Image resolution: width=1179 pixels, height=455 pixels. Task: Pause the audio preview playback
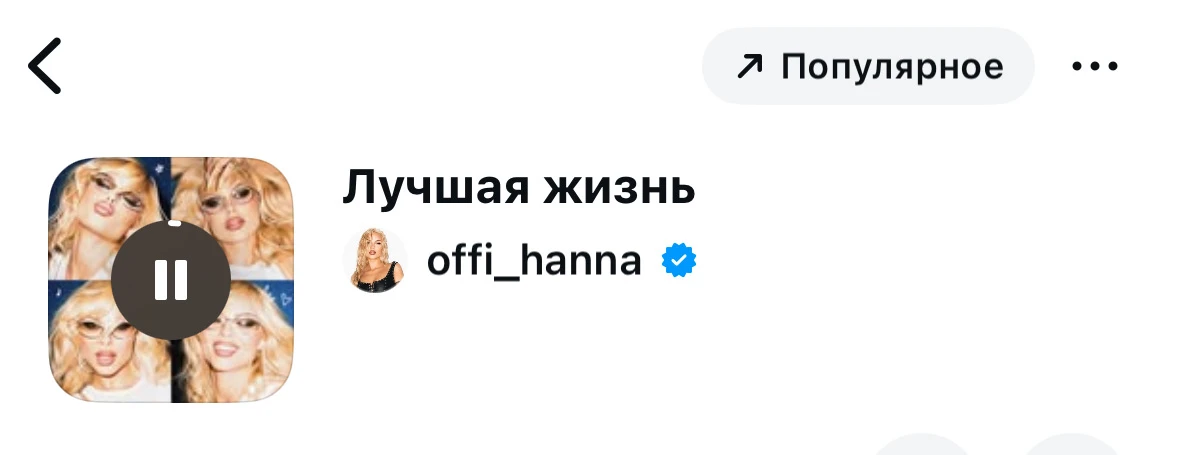click(171, 280)
